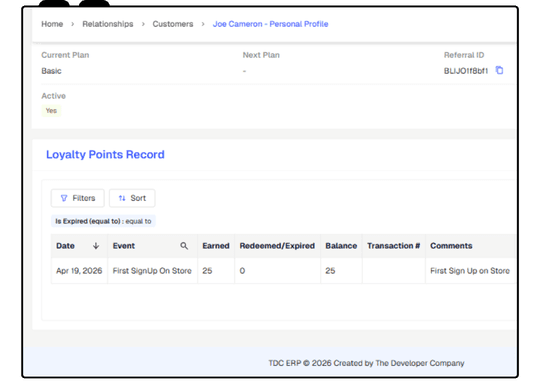Click the Current Plan value Basic

coord(51,71)
